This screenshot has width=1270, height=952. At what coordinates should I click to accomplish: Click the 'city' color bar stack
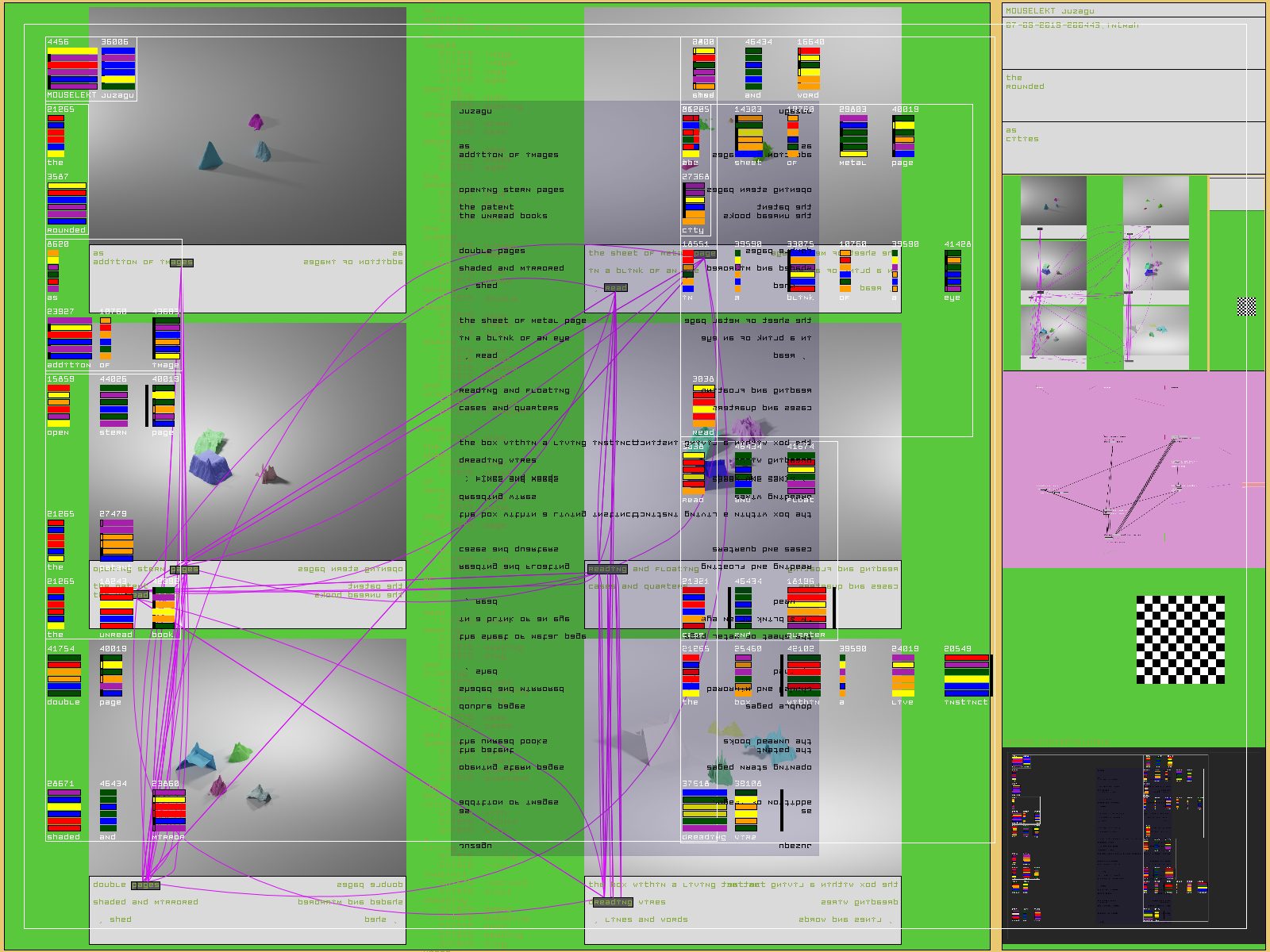click(x=694, y=204)
